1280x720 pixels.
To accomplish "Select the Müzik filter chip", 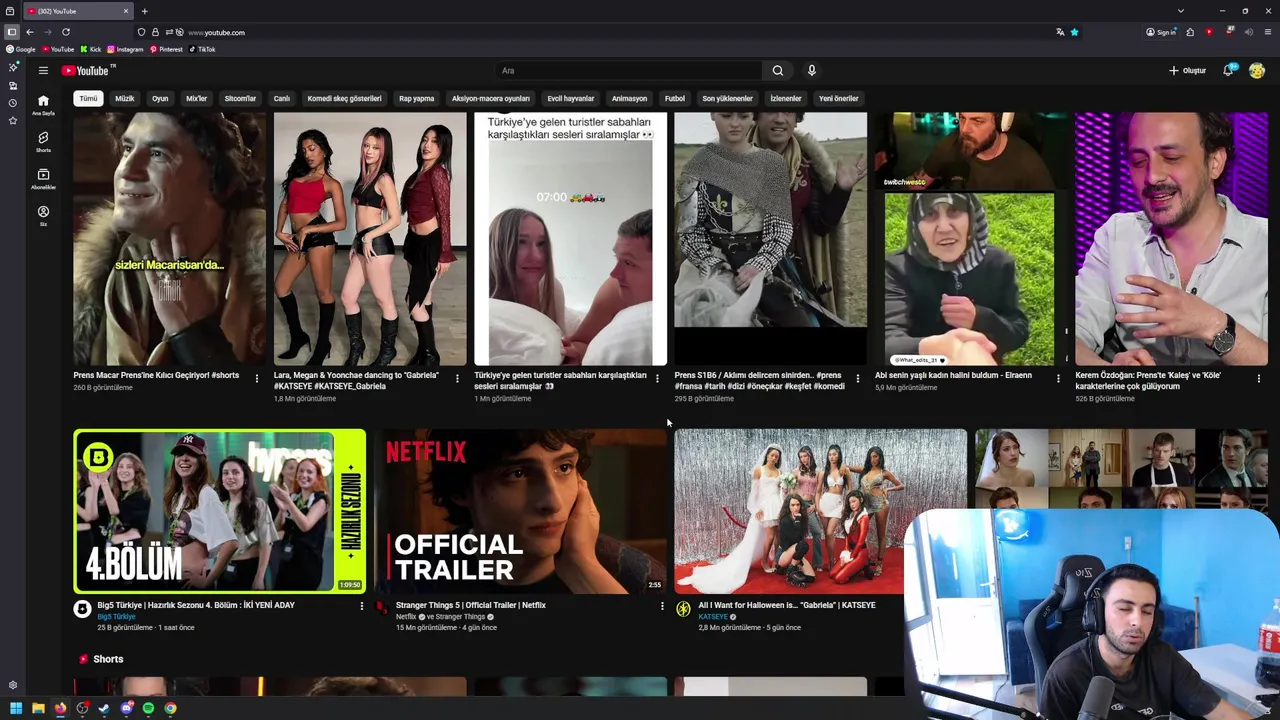I will coord(125,98).
